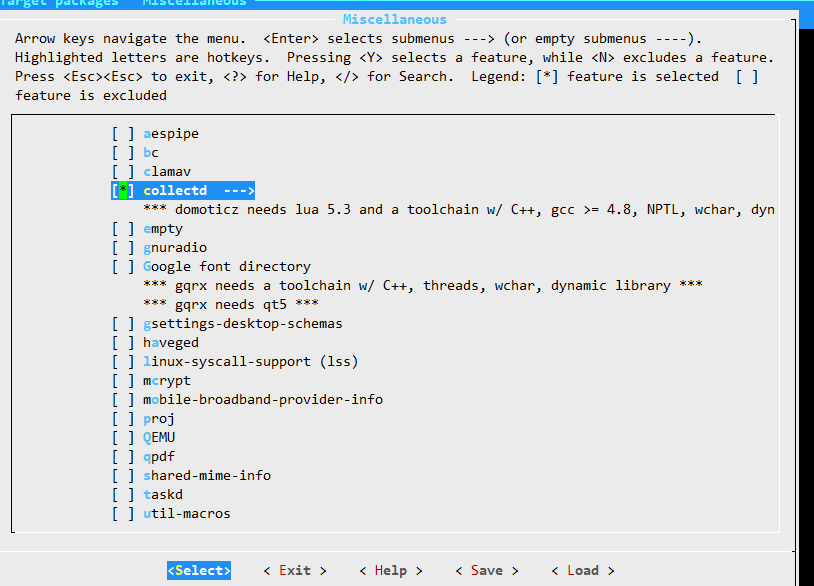Enable the mcrypt checkbox
Screen dimensions: 814x586
point(123,380)
